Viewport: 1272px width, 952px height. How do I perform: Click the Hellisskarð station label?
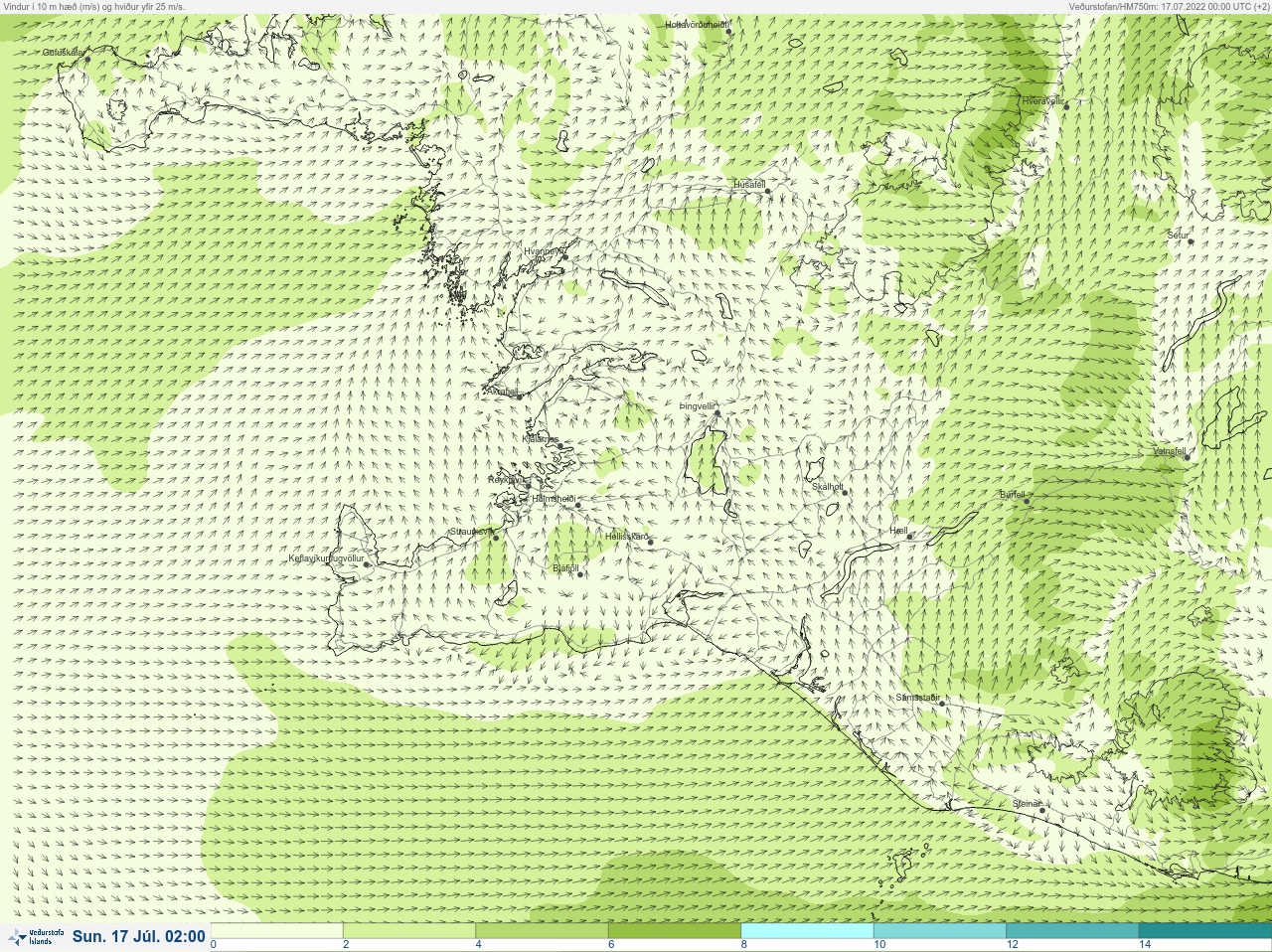coord(626,537)
